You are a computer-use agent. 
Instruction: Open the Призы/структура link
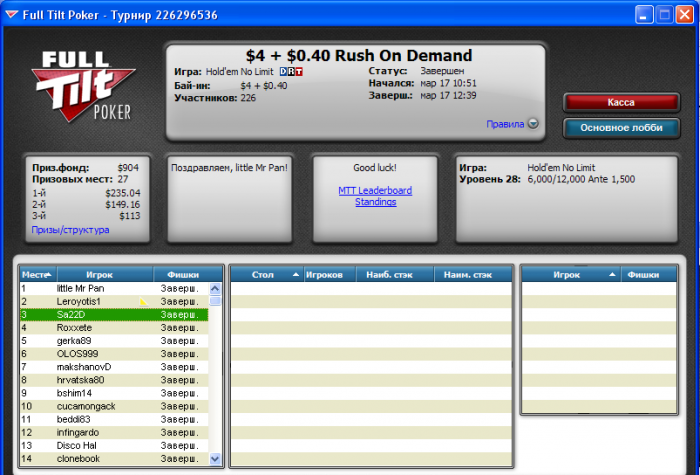click(70, 230)
